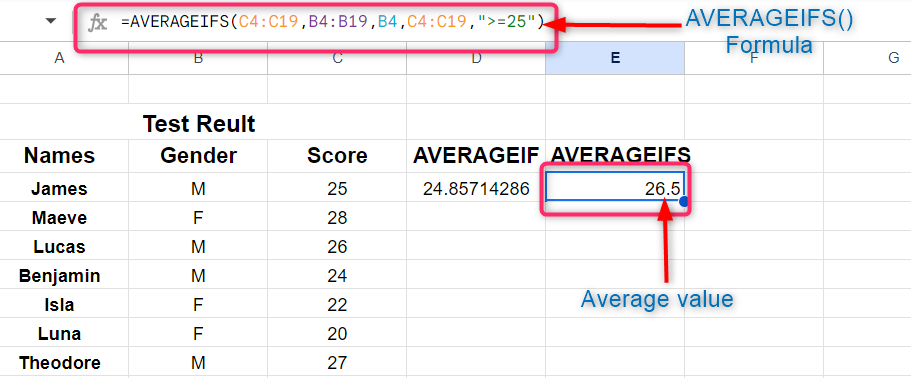This screenshot has height=378, width=911.
Task: Select the cell containing Isla
Action: click(59, 304)
